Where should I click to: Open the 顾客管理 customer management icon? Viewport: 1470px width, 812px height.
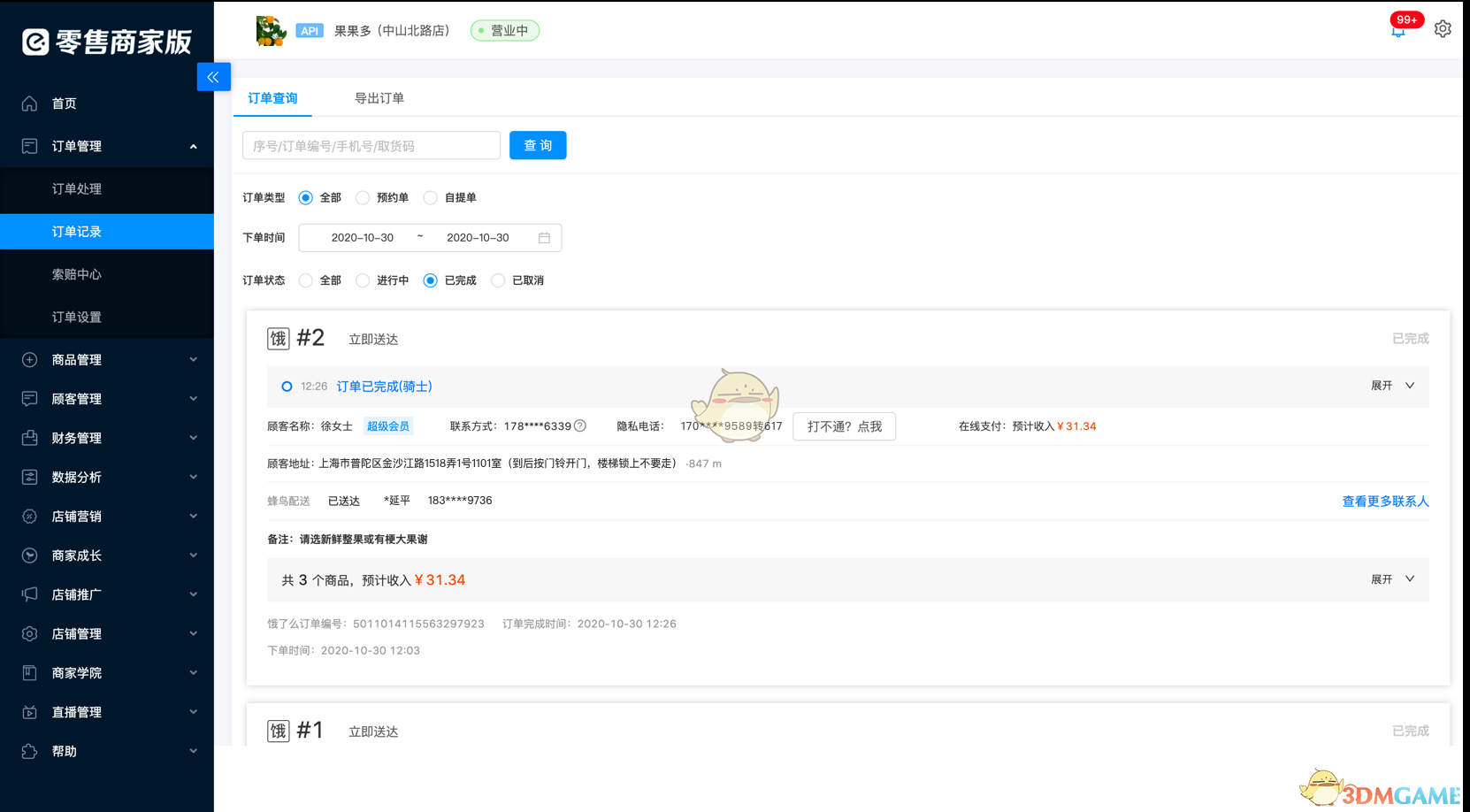[x=28, y=398]
